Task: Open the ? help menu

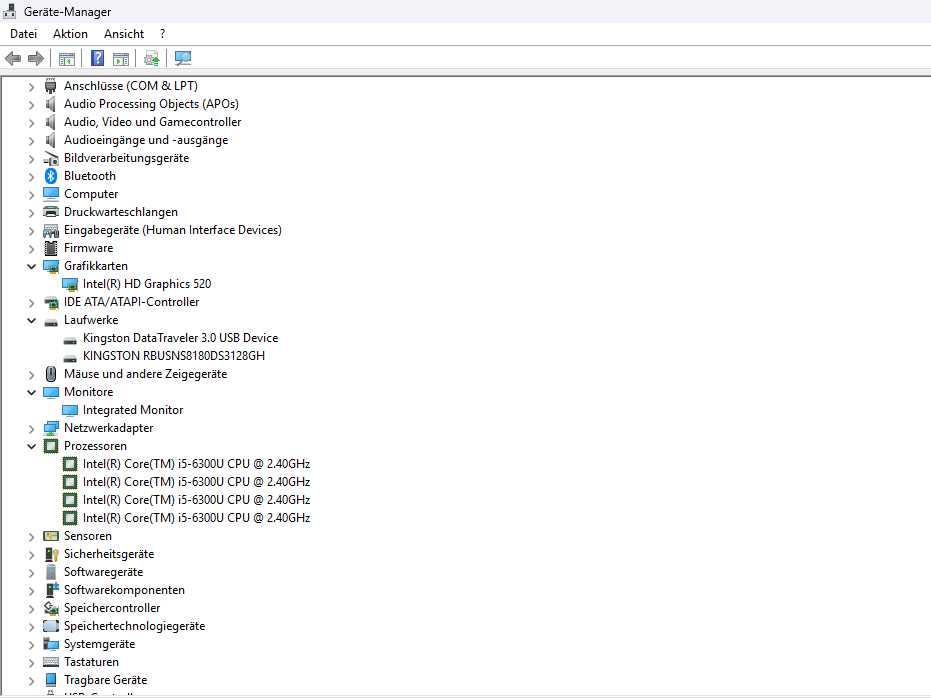Action: (162, 34)
